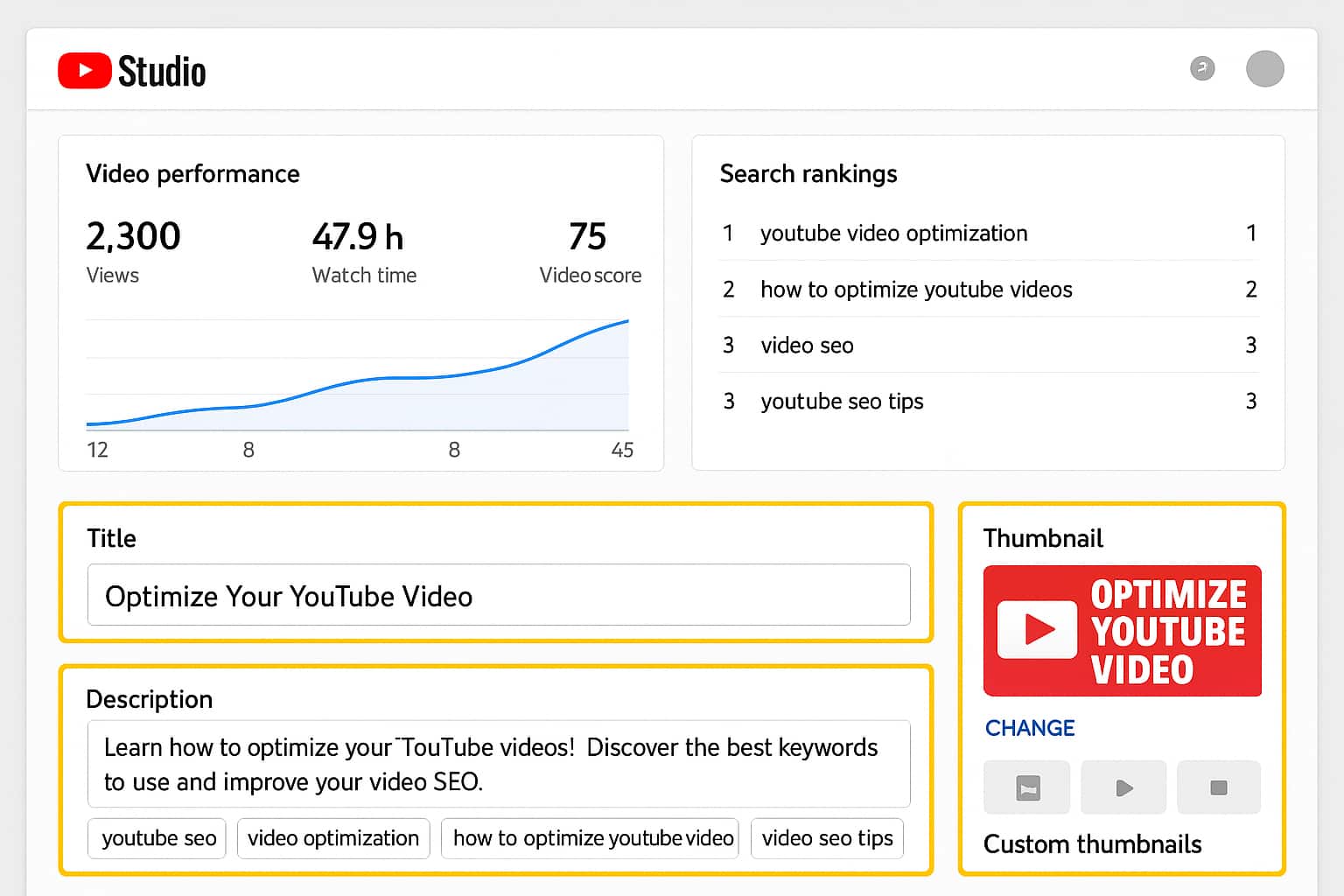Select the play-arrow custom thumbnail option
The image size is (1344, 896).
[1123, 787]
